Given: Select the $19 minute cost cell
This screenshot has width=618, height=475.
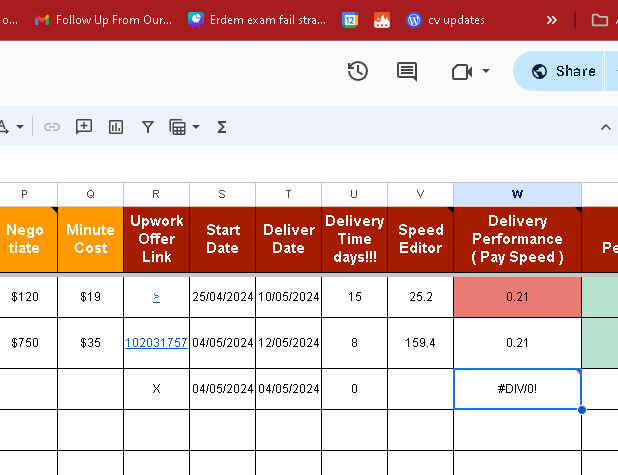Looking at the screenshot, I should (91, 297).
